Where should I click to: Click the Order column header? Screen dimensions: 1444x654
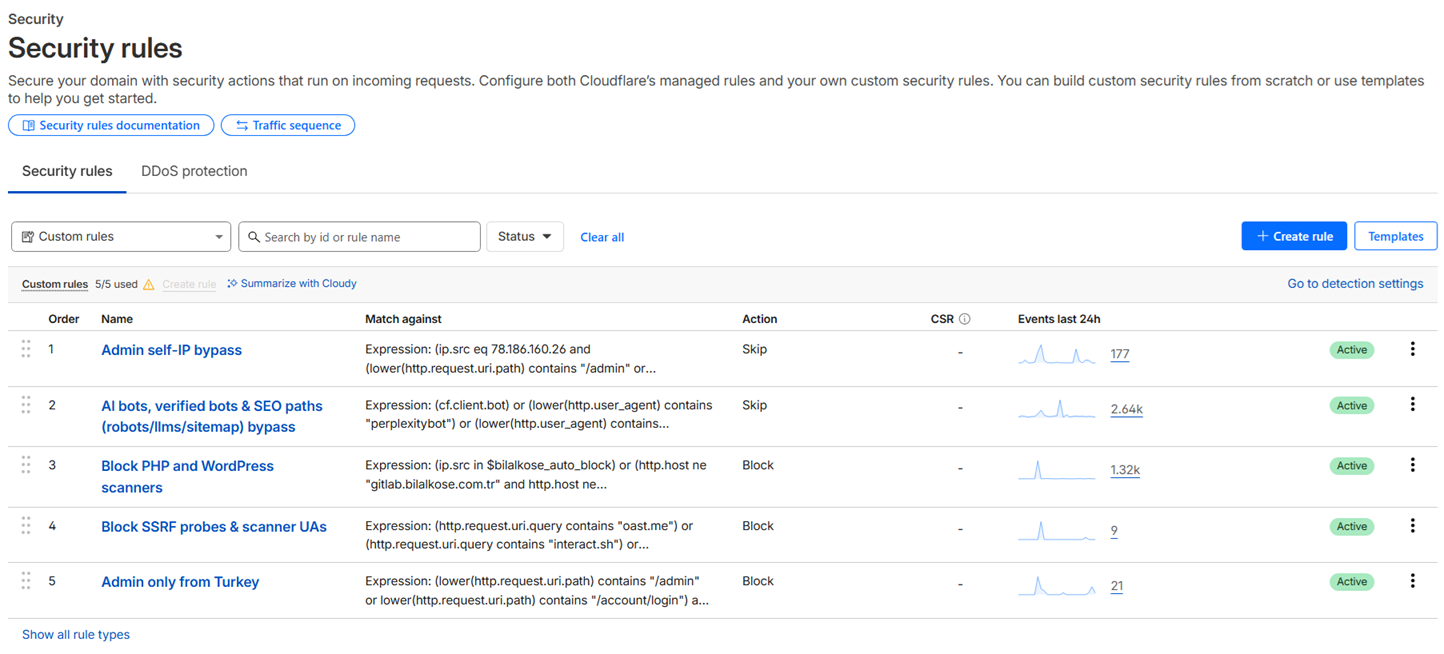64,319
